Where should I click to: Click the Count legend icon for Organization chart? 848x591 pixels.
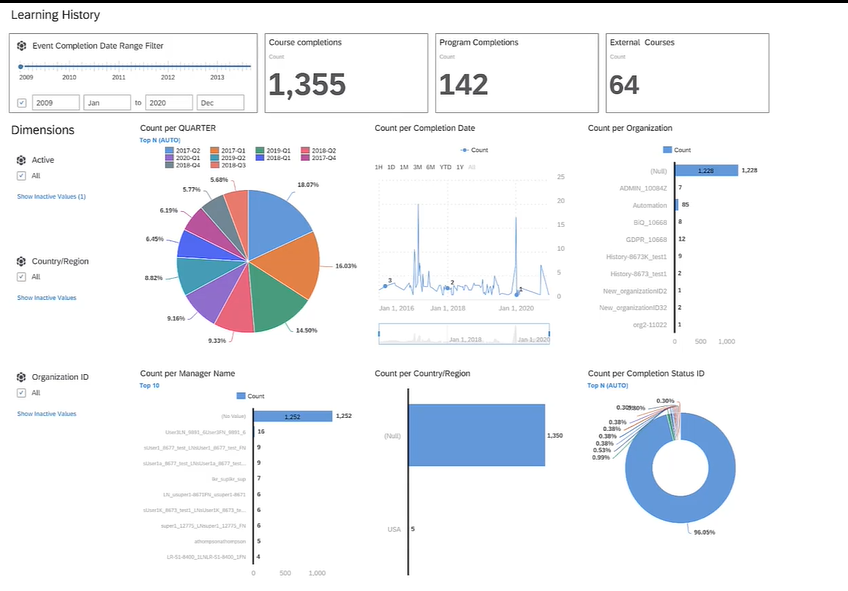pyautogui.click(x=668, y=150)
